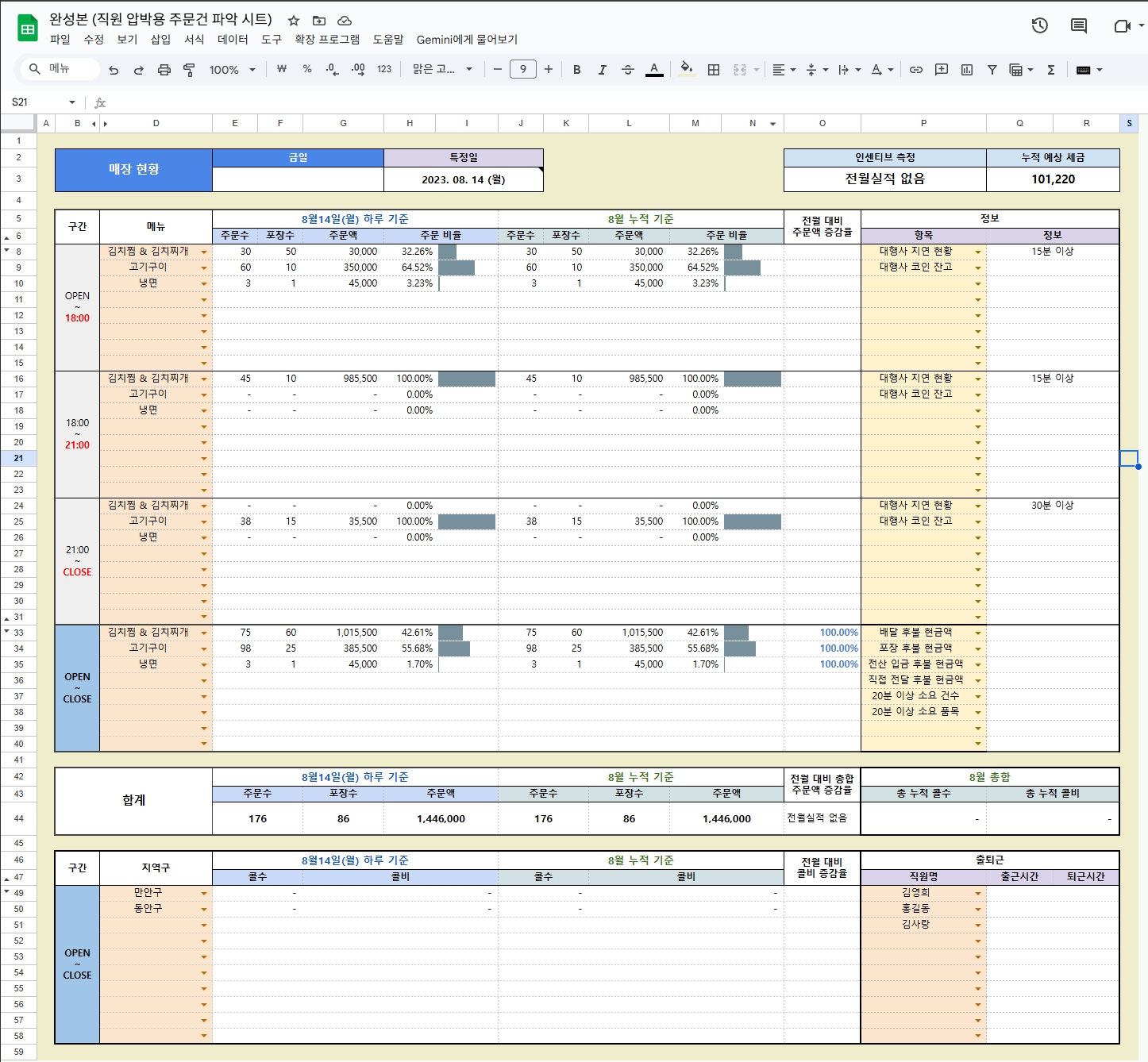The height and width of the screenshot is (1062, 1148).
Task: Toggle strikethrough formatting
Action: (627, 70)
